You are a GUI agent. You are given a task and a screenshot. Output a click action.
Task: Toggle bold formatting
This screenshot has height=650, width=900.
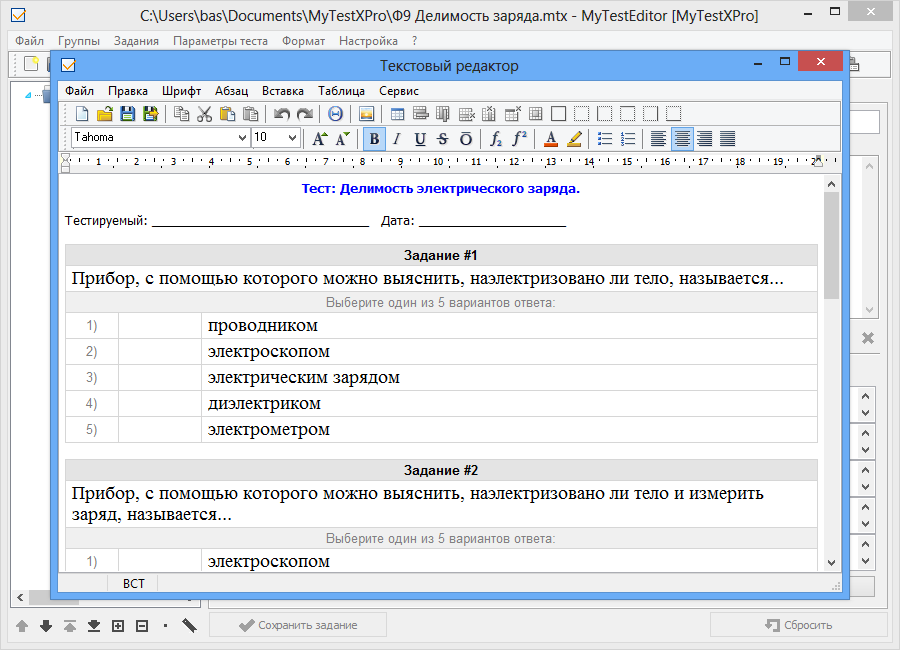click(x=374, y=138)
